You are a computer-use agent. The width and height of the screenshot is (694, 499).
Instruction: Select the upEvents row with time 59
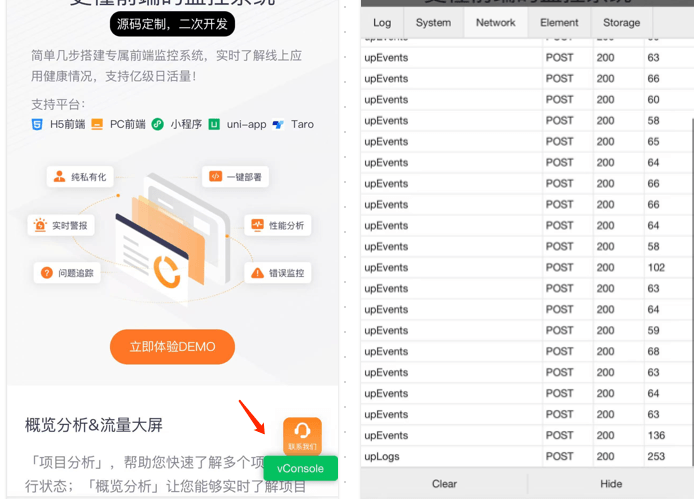point(527,330)
